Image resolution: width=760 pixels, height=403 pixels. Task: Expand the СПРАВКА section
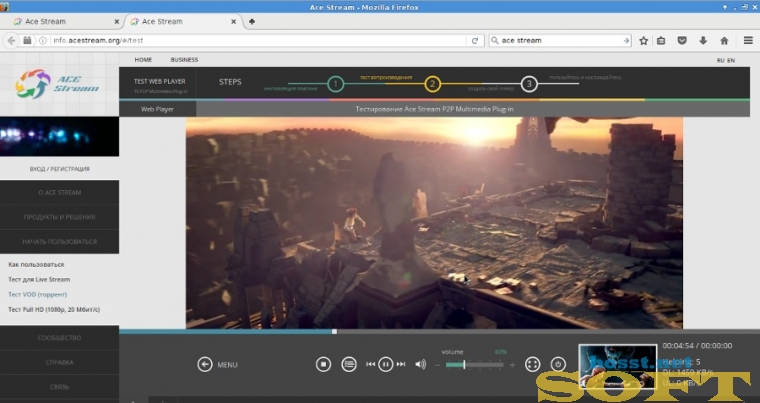click(x=60, y=362)
